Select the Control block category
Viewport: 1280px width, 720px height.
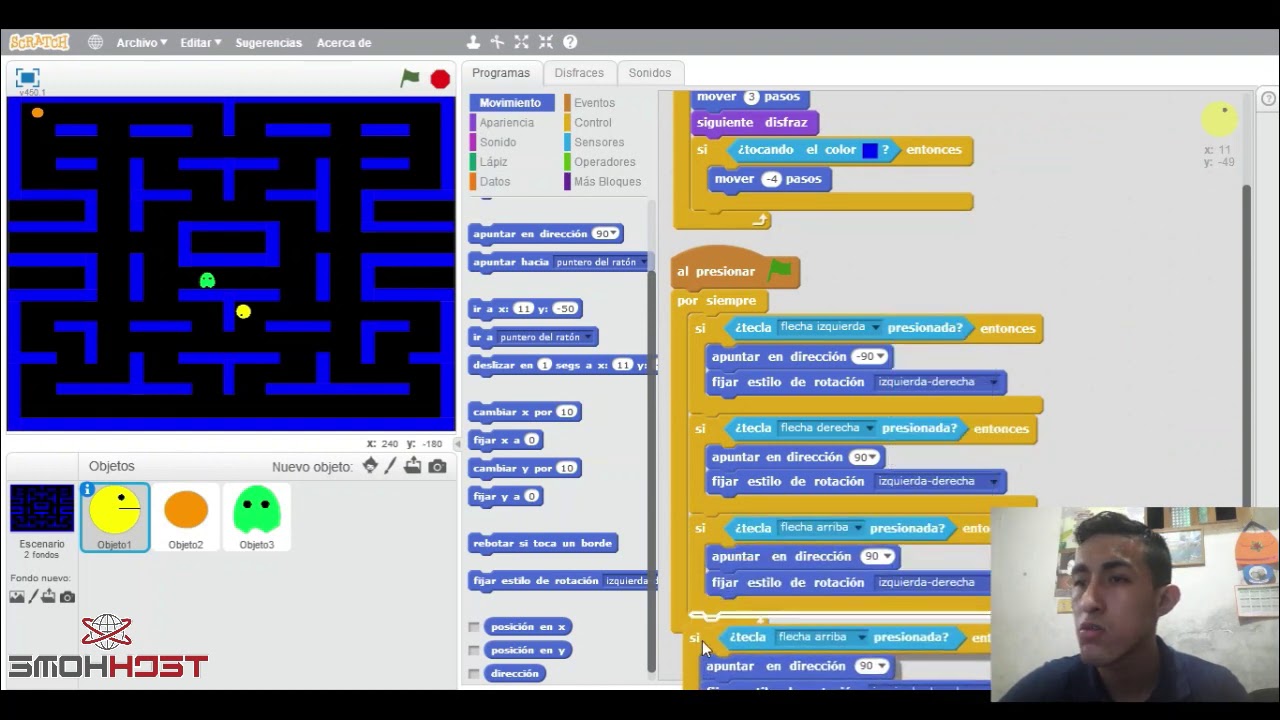(592, 123)
